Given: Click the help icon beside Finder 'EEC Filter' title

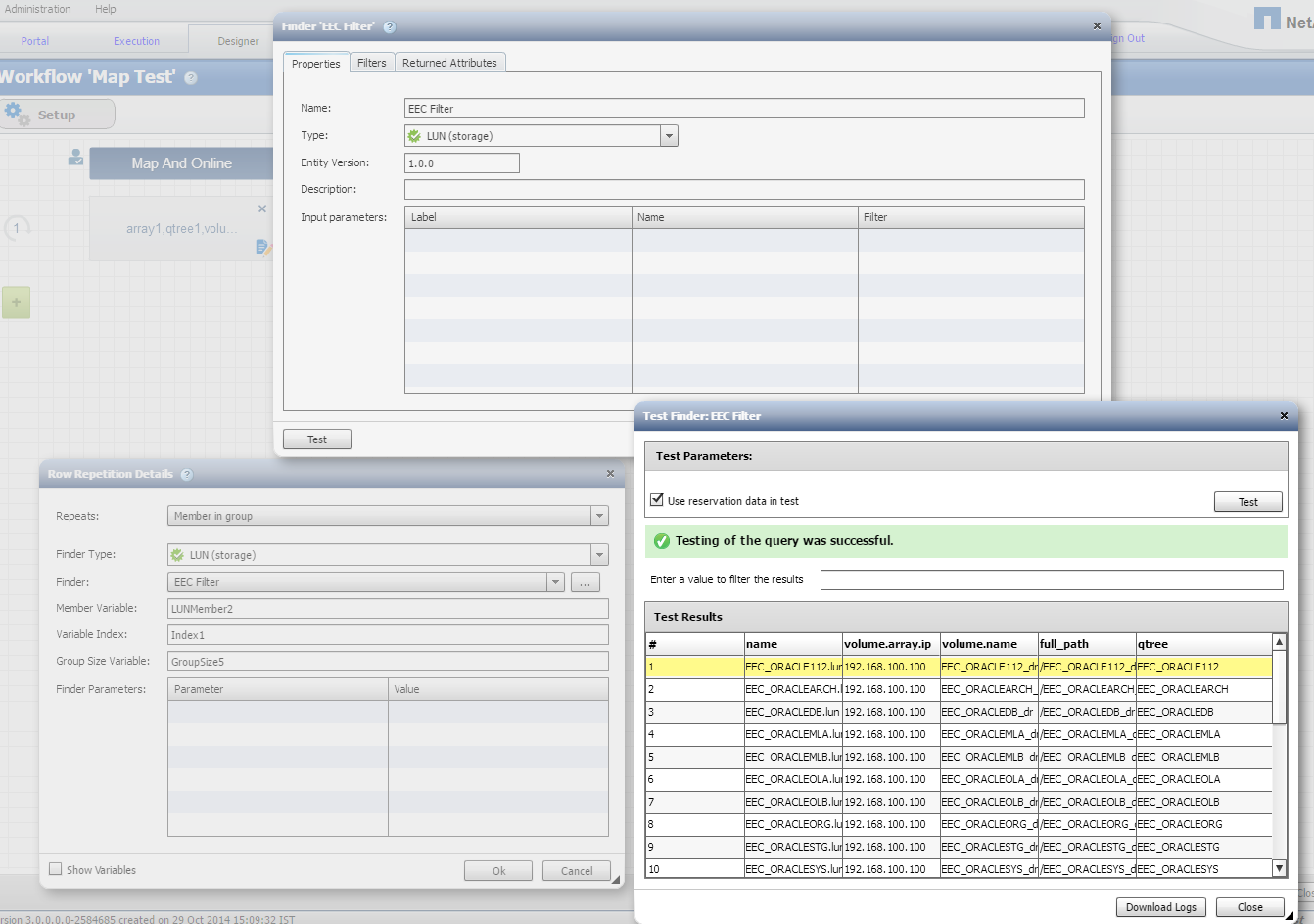Looking at the screenshot, I should point(390,27).
